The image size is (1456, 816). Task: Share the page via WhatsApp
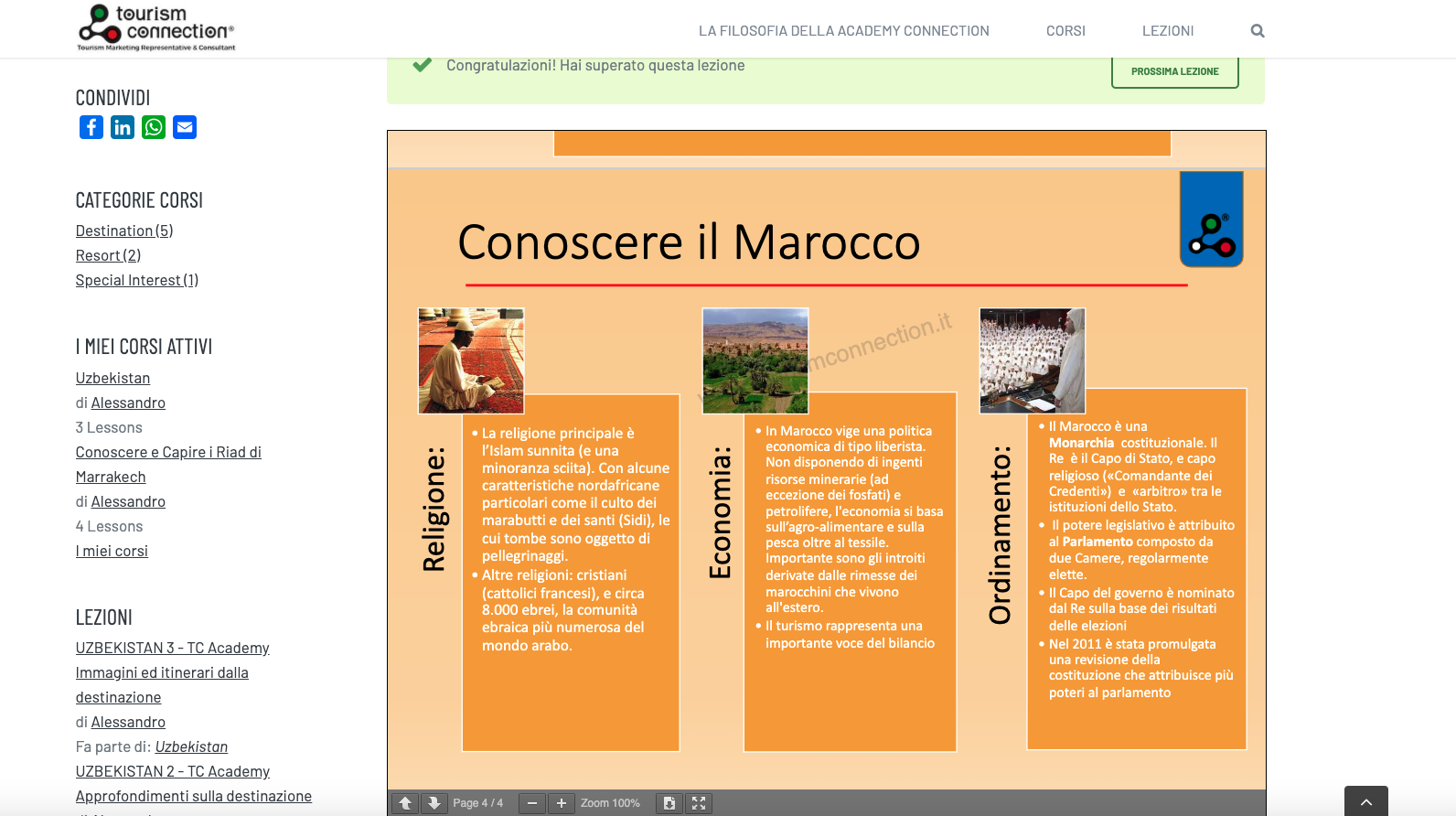(x=154, y=127)
